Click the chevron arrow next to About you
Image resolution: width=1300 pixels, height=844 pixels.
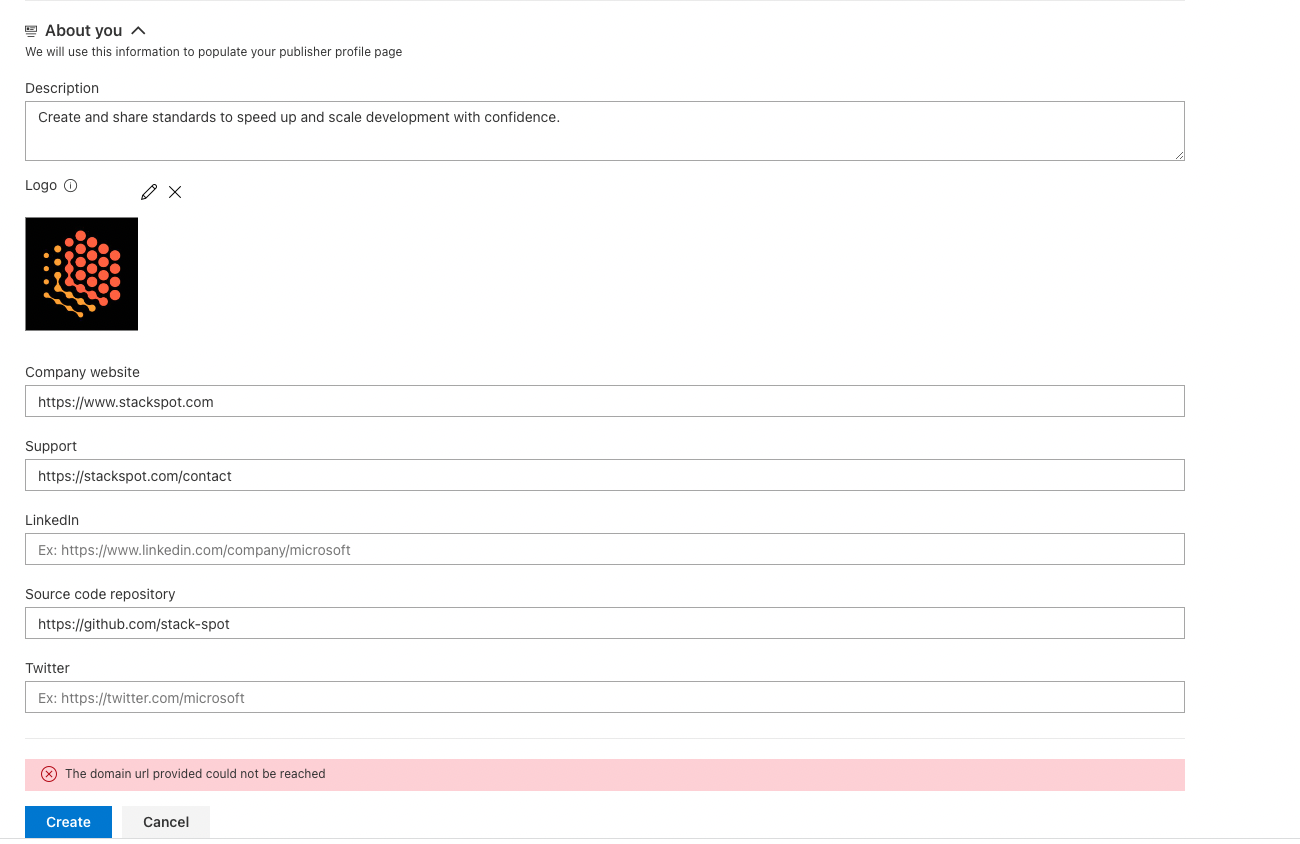pos(138,30)
